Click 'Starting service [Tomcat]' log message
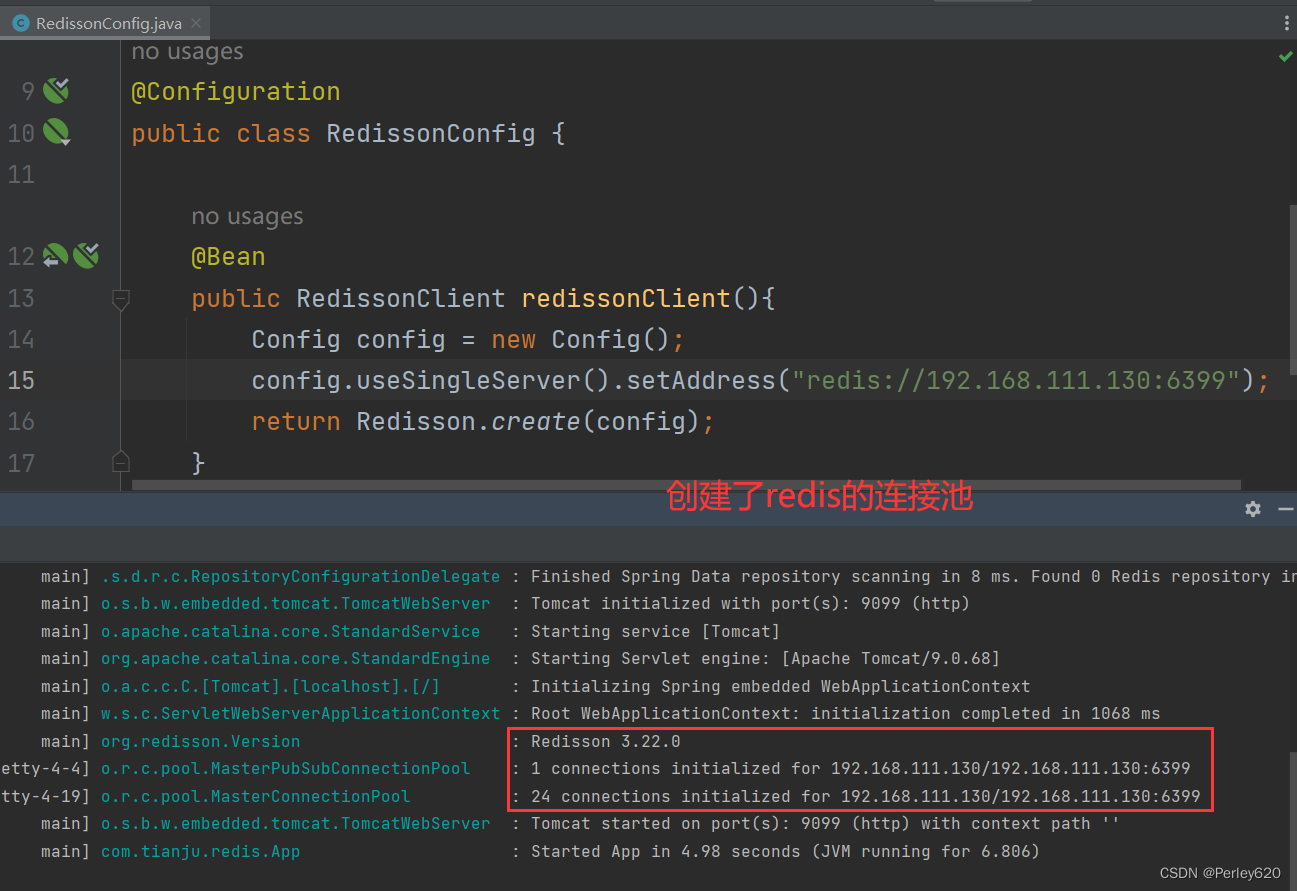Viewport: 1297px width, 891px height. pos(655,632)
